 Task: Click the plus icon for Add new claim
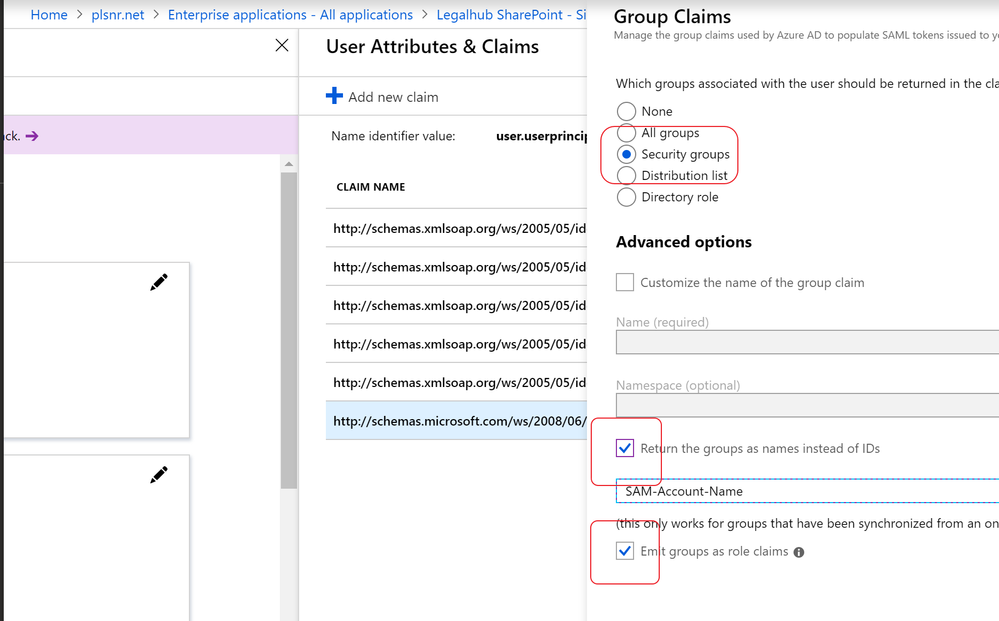click(x=334, y=96)
